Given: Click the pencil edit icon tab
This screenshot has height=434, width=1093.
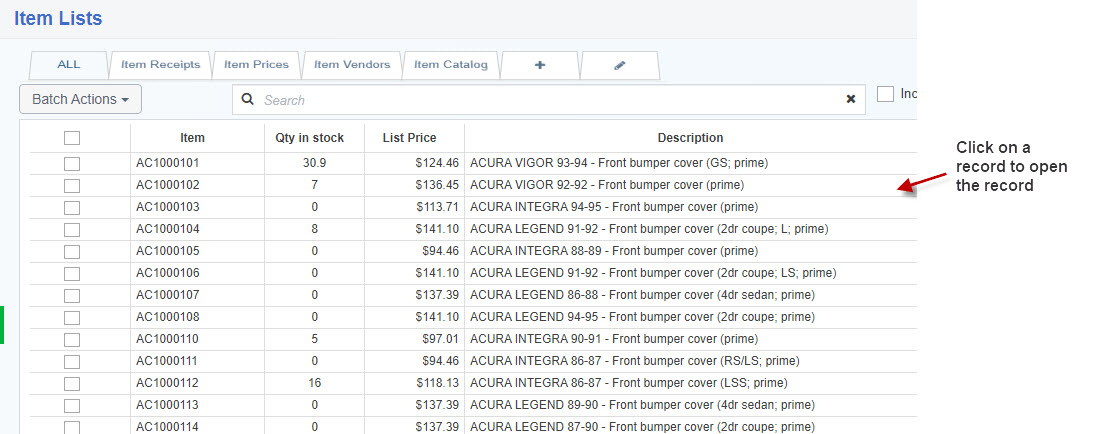Looking at the screenshot, I should tap(619, 65).
